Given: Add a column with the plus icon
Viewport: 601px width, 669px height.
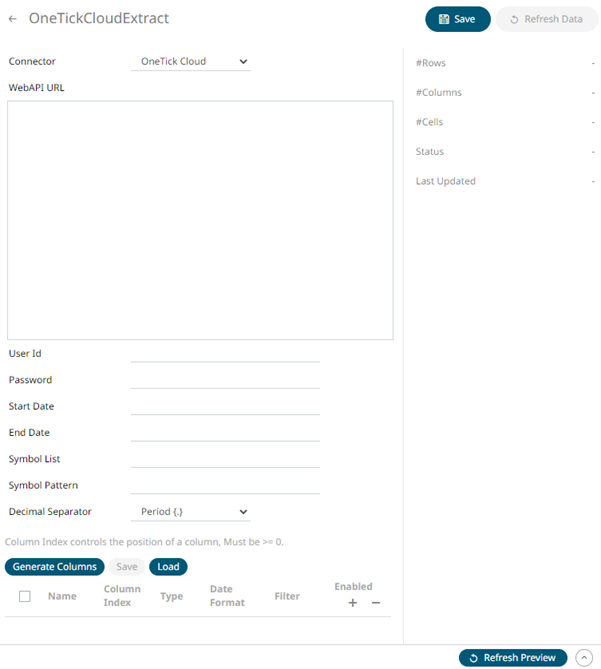Looking at the screenshot, I should 353,603.
